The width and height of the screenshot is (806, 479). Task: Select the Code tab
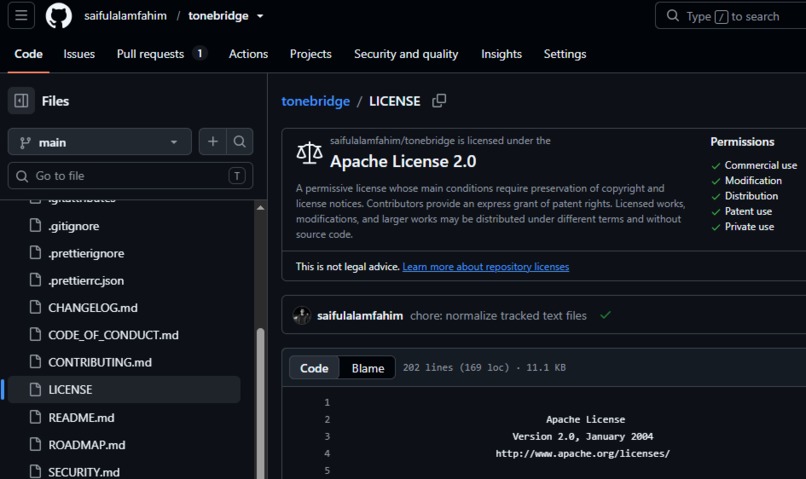coord(28,54)
